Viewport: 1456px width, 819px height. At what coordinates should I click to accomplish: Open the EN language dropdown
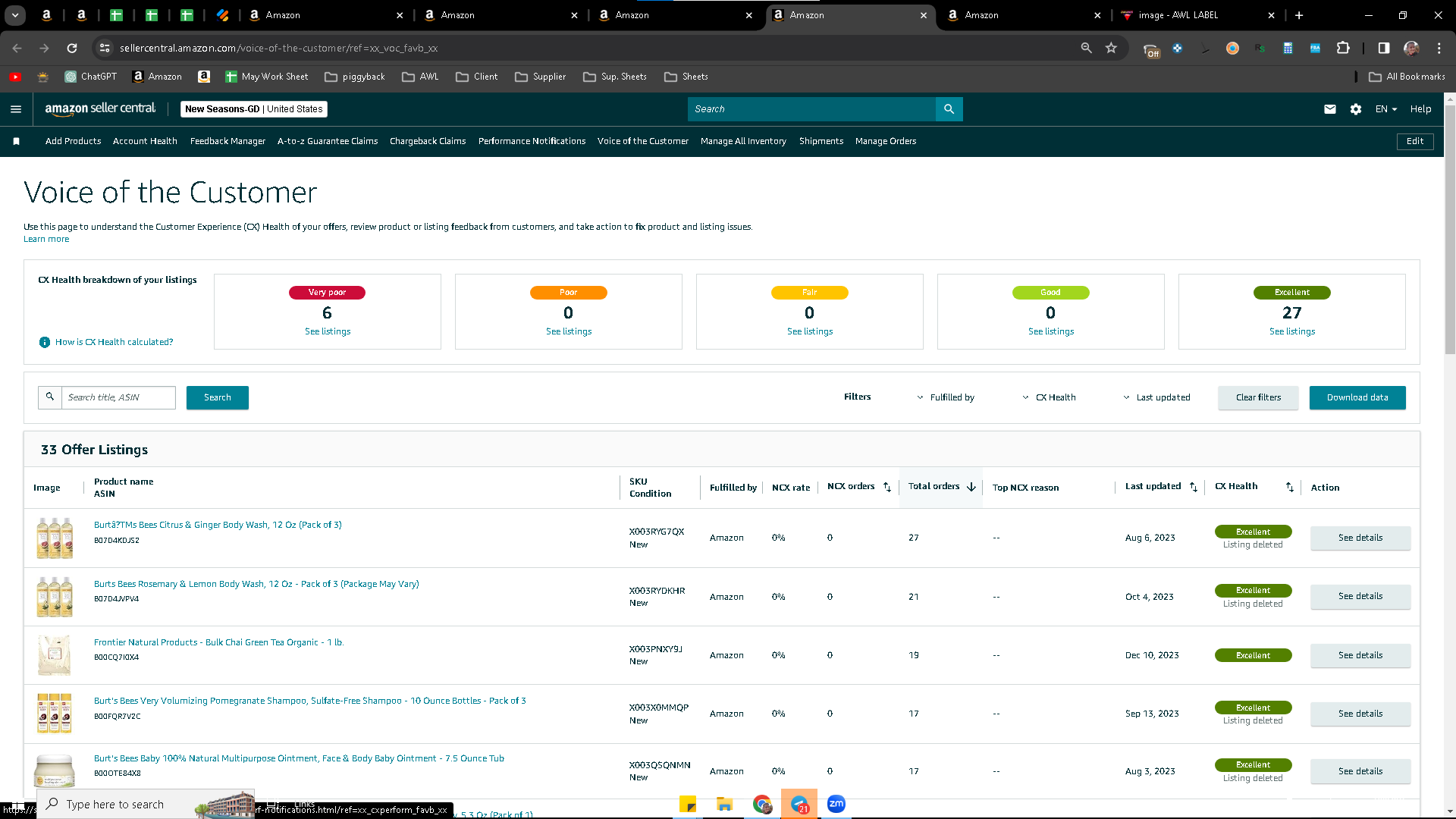[1386, 109]
